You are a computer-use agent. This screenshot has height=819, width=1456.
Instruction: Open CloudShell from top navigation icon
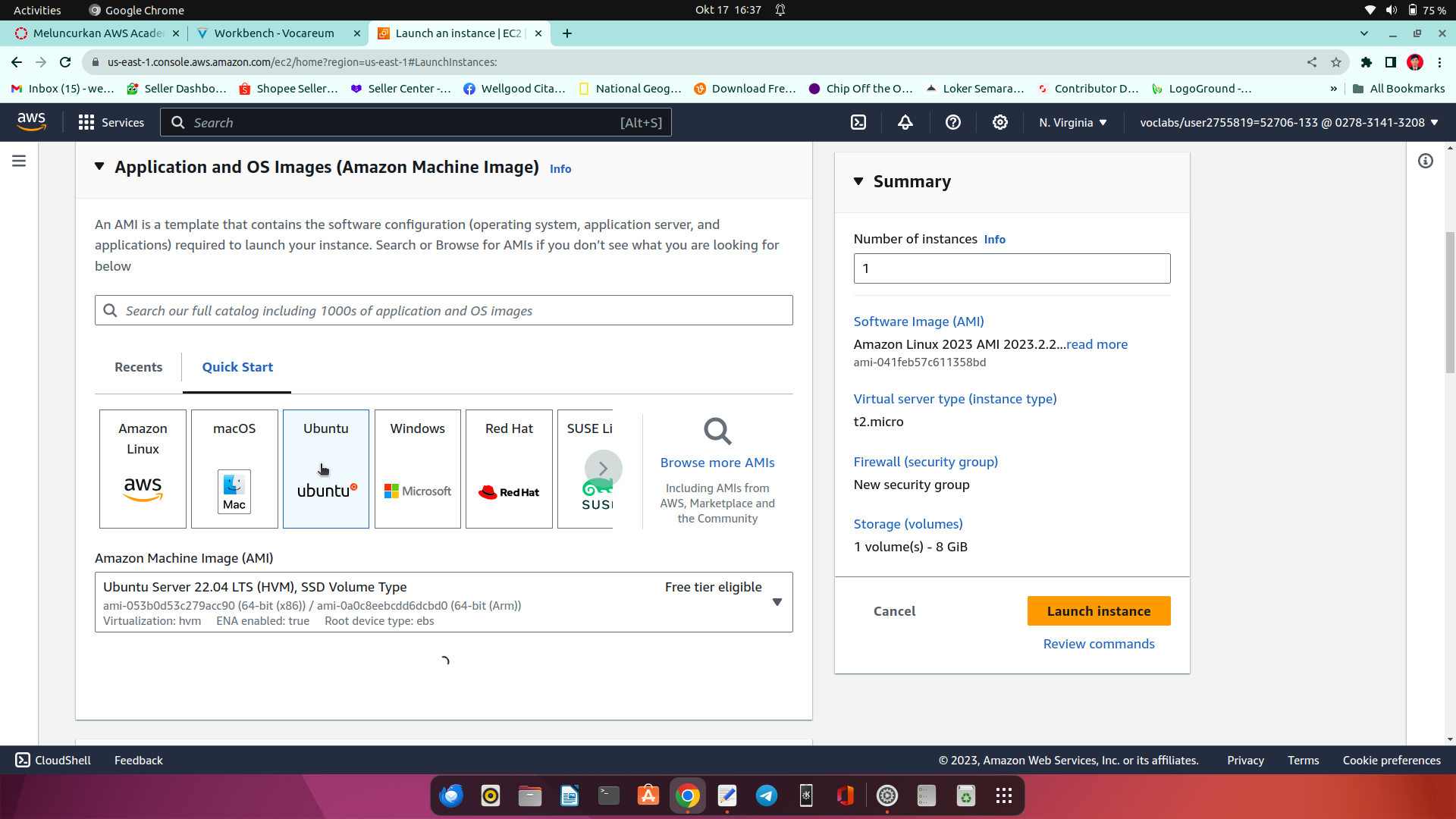[x=858, y=122]
